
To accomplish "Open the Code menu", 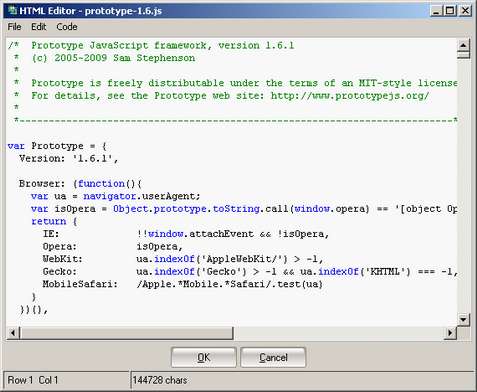I will (67, 27).
